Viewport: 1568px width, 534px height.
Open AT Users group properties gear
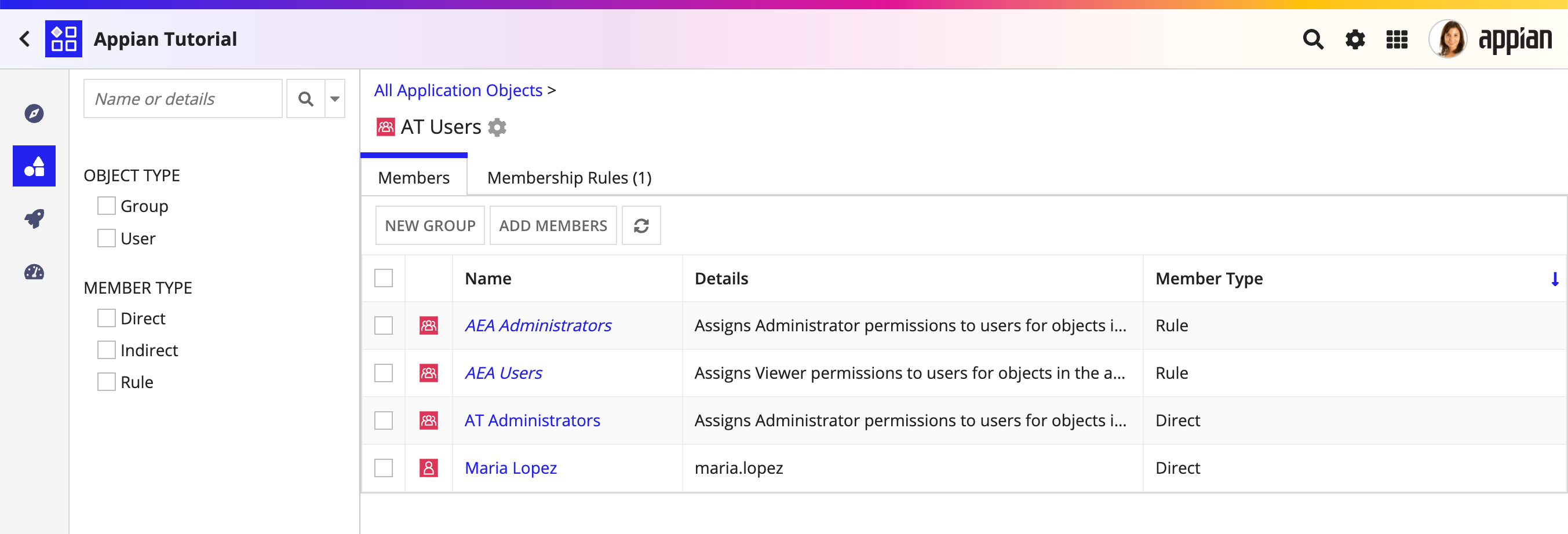click(497, 127)
